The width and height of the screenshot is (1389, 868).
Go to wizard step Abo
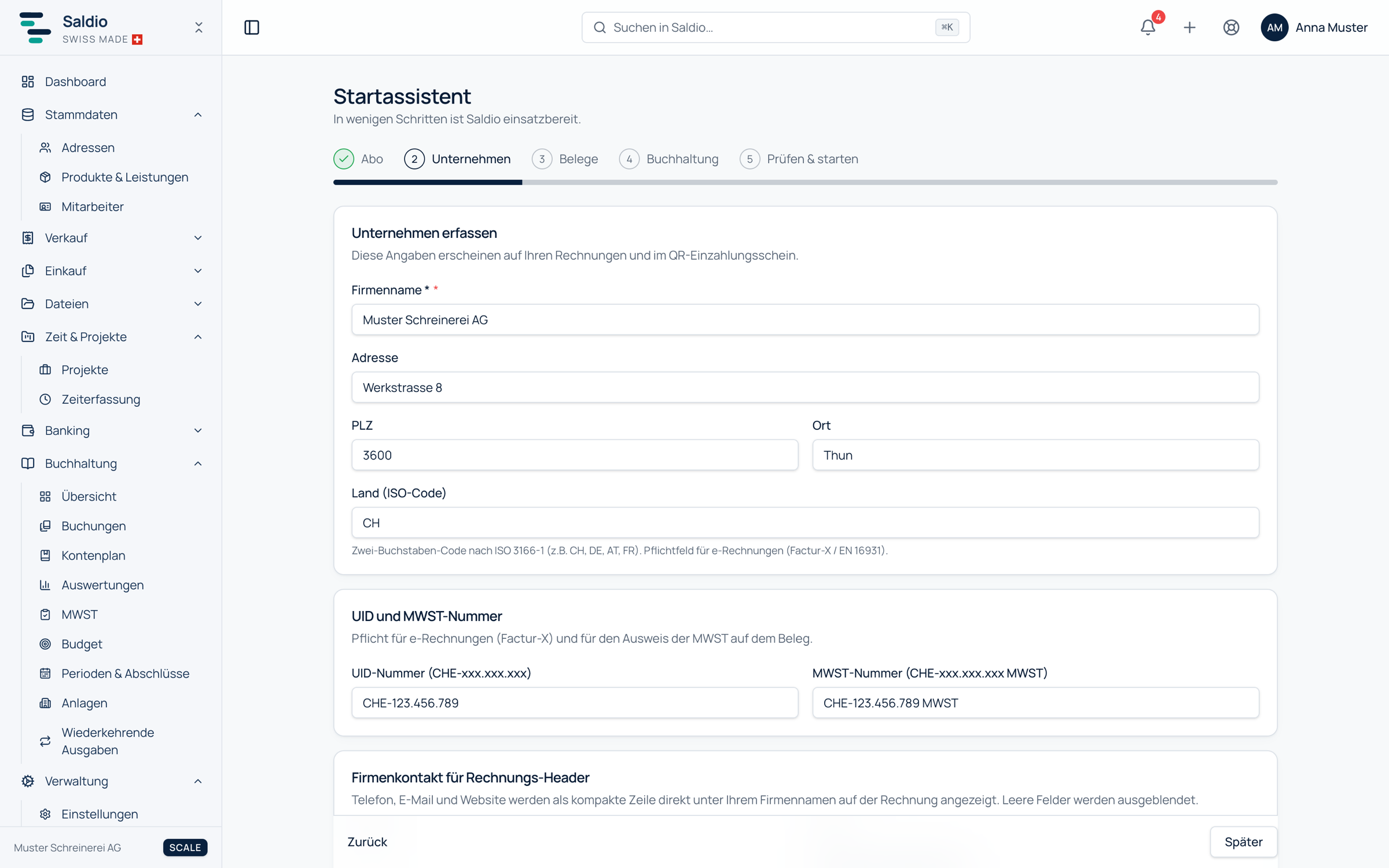tap(358, 159)
